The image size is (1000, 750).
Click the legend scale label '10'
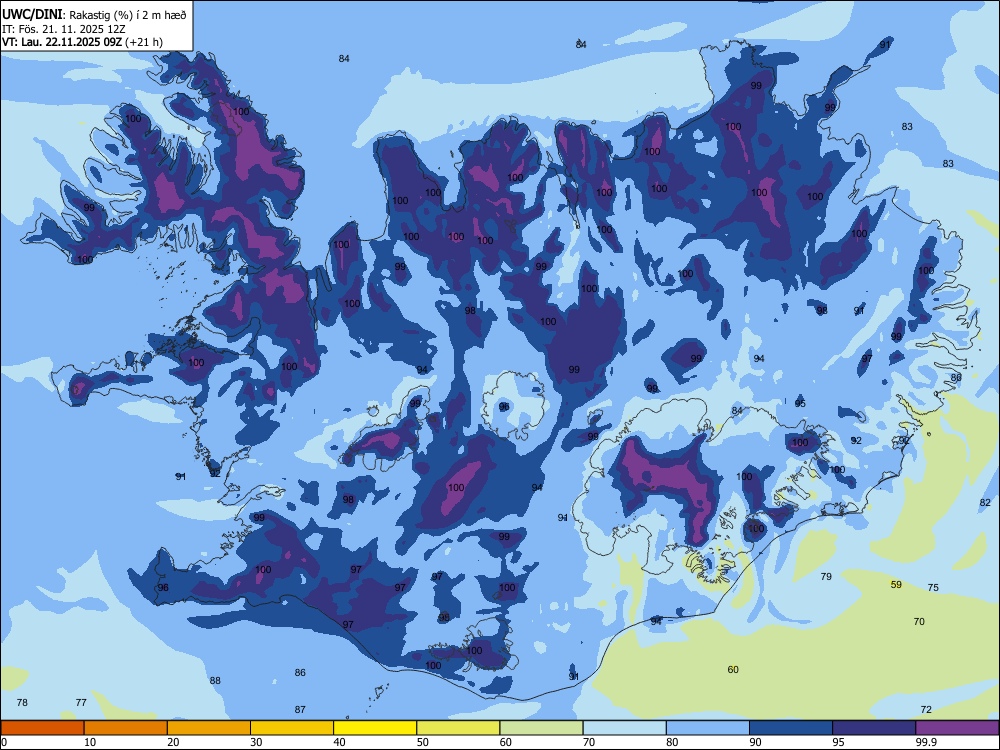[x=90, y=742]
